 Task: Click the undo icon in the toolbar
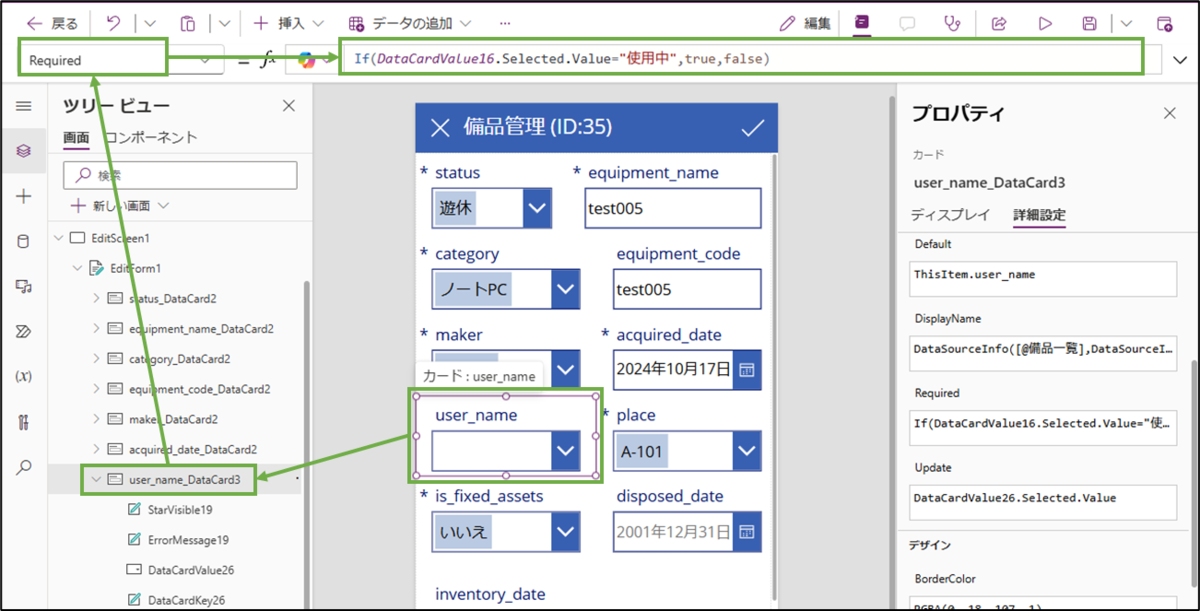pos(113,23)
